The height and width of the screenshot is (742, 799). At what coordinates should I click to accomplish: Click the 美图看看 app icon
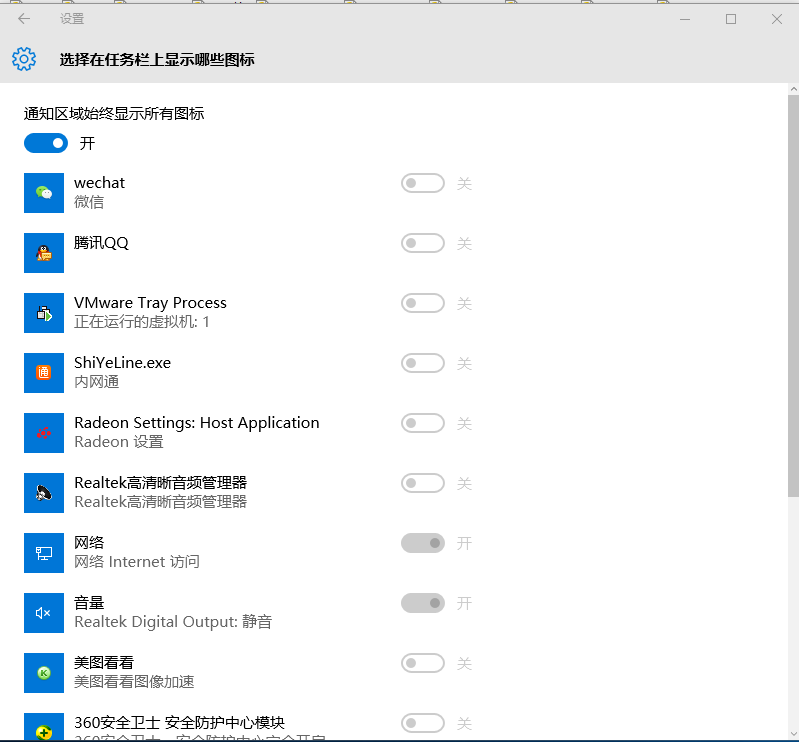pyautogui.click(x=44, y=673)
